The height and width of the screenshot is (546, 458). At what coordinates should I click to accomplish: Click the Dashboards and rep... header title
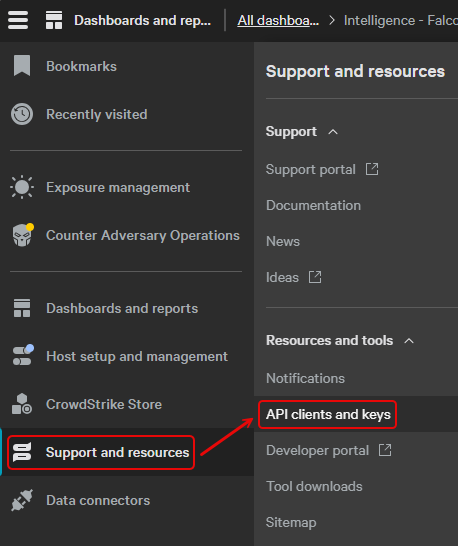click(142, 21)
